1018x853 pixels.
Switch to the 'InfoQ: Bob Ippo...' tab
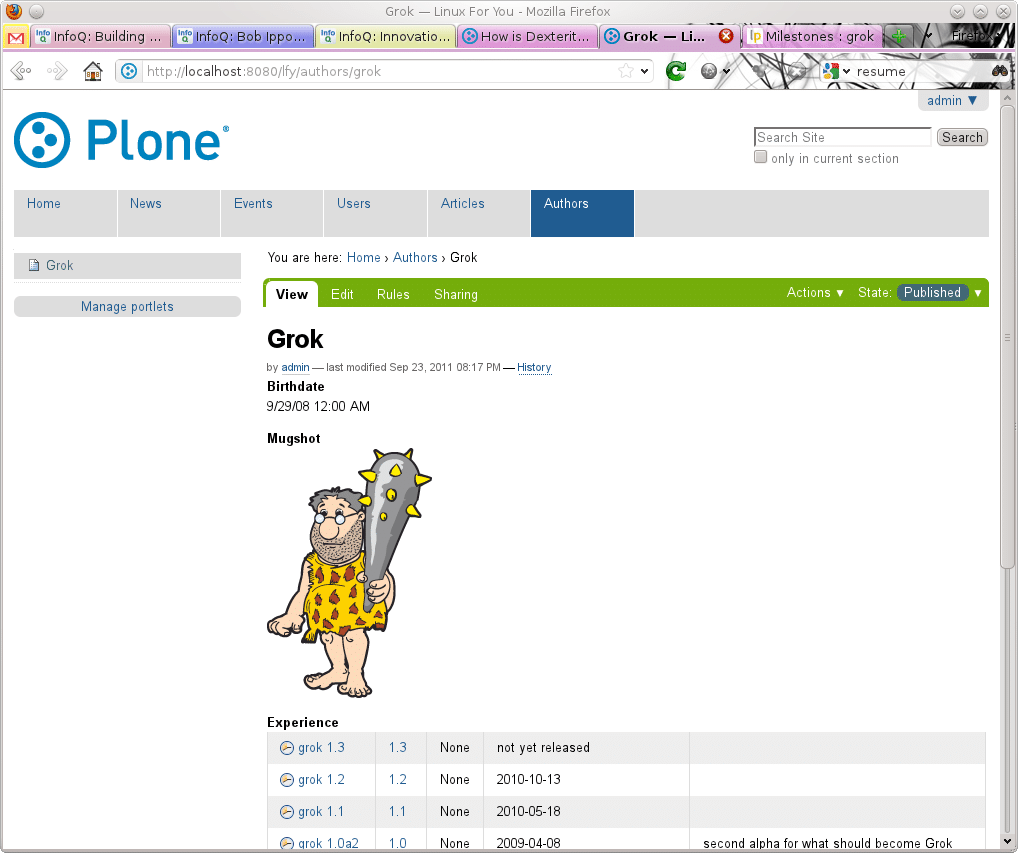pos(243,36)
